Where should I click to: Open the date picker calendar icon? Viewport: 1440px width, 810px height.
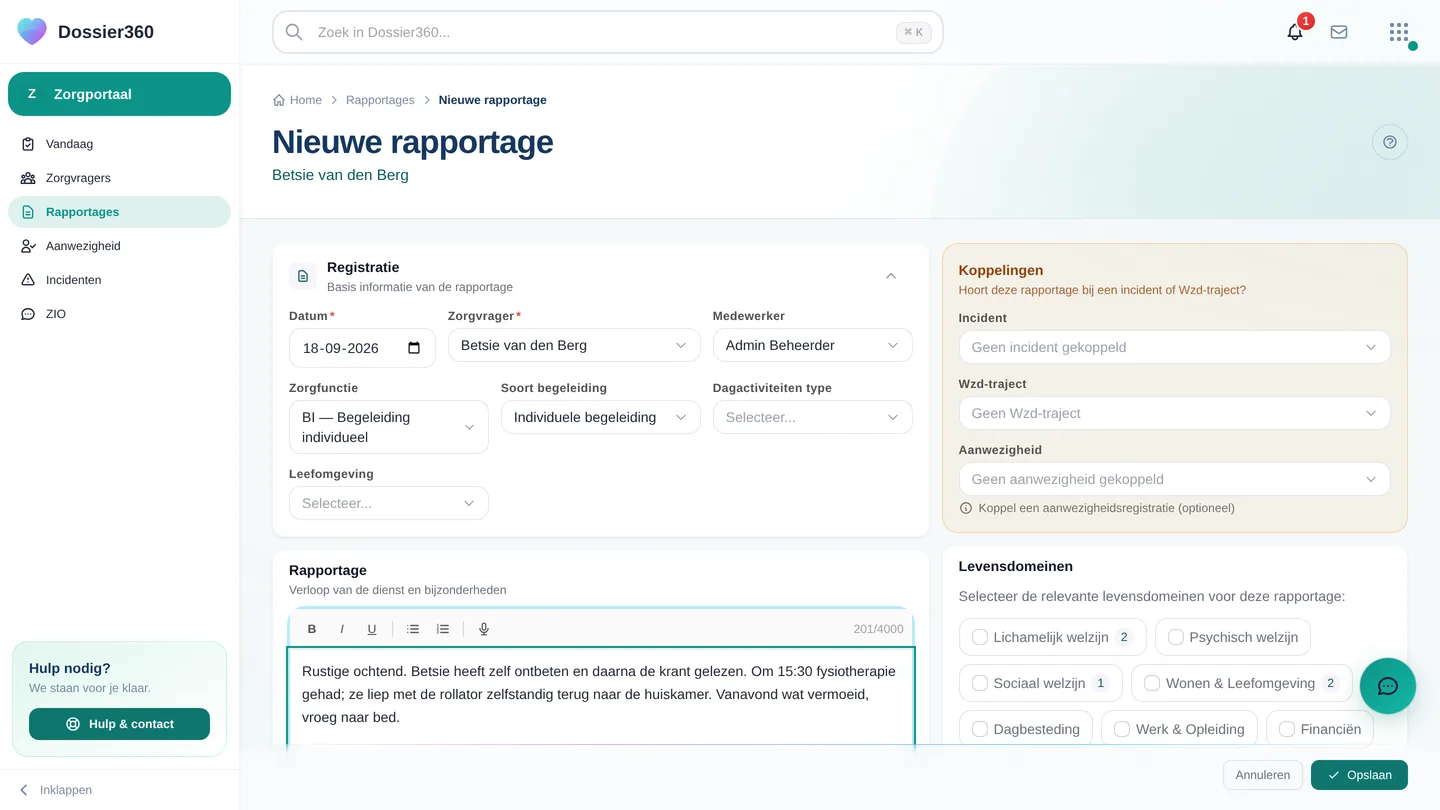click(414, 348)
